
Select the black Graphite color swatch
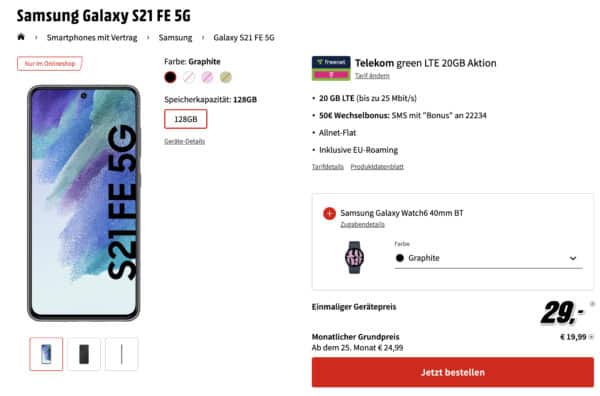click(170, 77)
